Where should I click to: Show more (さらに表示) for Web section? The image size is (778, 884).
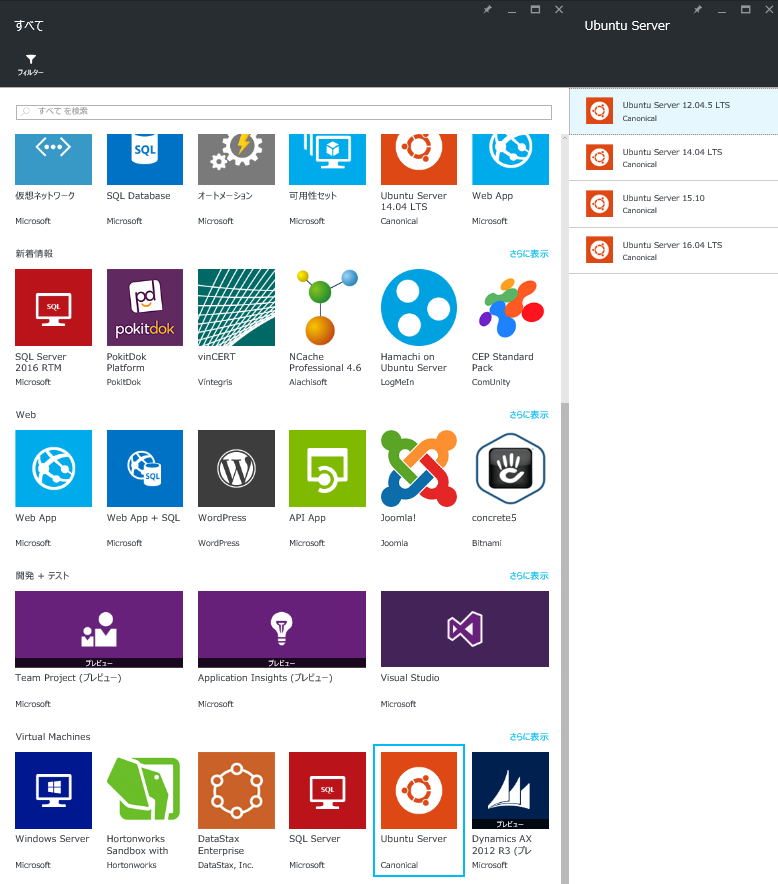click(x=529, y=414)
